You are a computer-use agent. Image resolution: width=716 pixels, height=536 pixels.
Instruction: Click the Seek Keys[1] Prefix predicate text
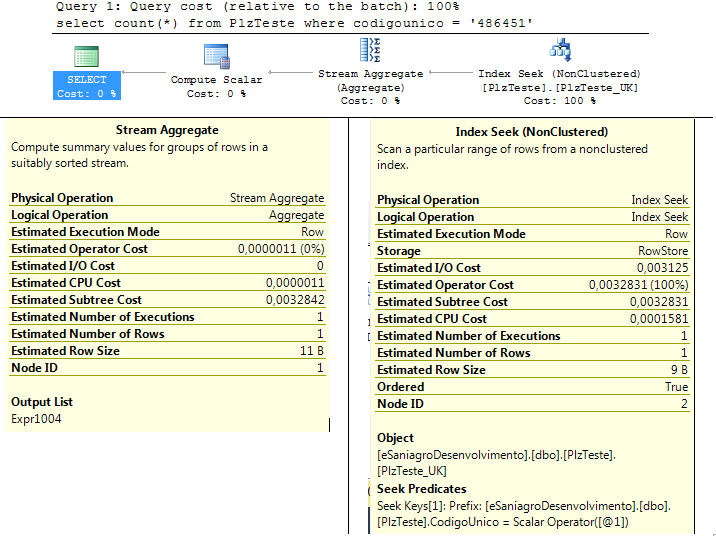[523, 514]
